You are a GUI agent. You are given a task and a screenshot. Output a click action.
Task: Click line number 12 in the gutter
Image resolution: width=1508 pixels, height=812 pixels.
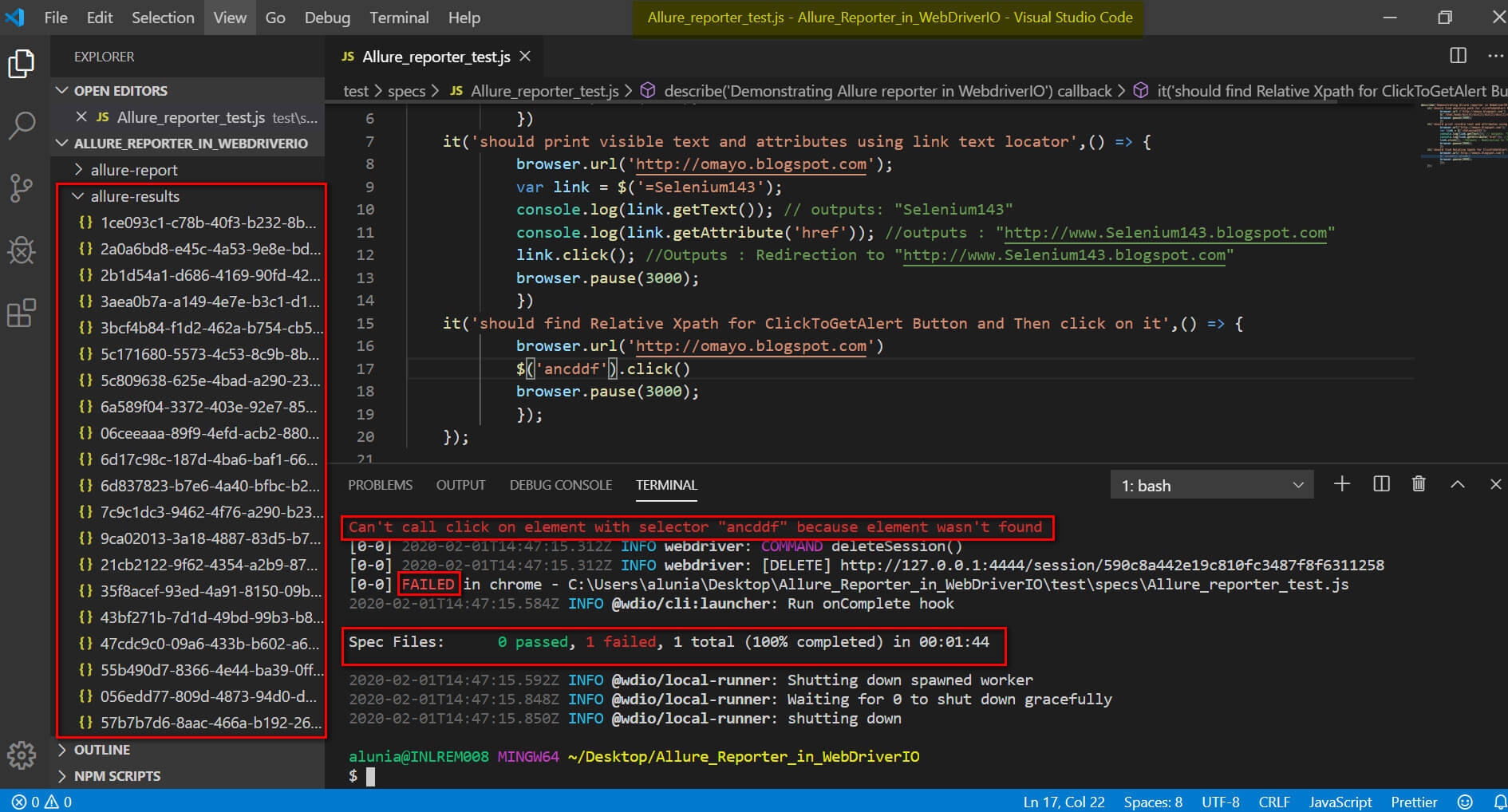coord(365,255)
